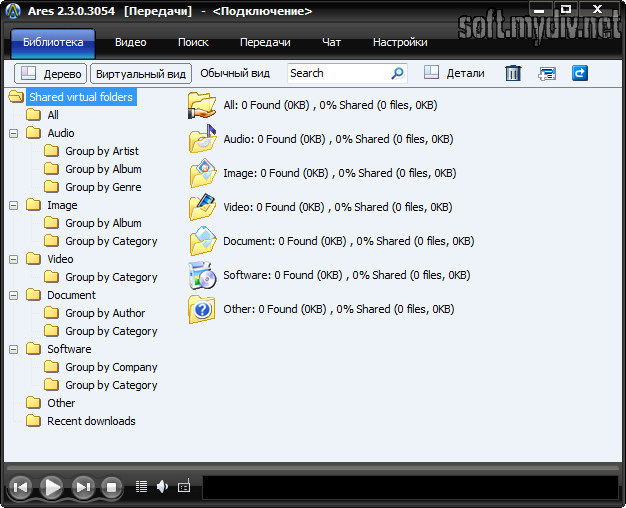Click the Image folder icon in tree

pyautogui.click(x=34, y=205)
